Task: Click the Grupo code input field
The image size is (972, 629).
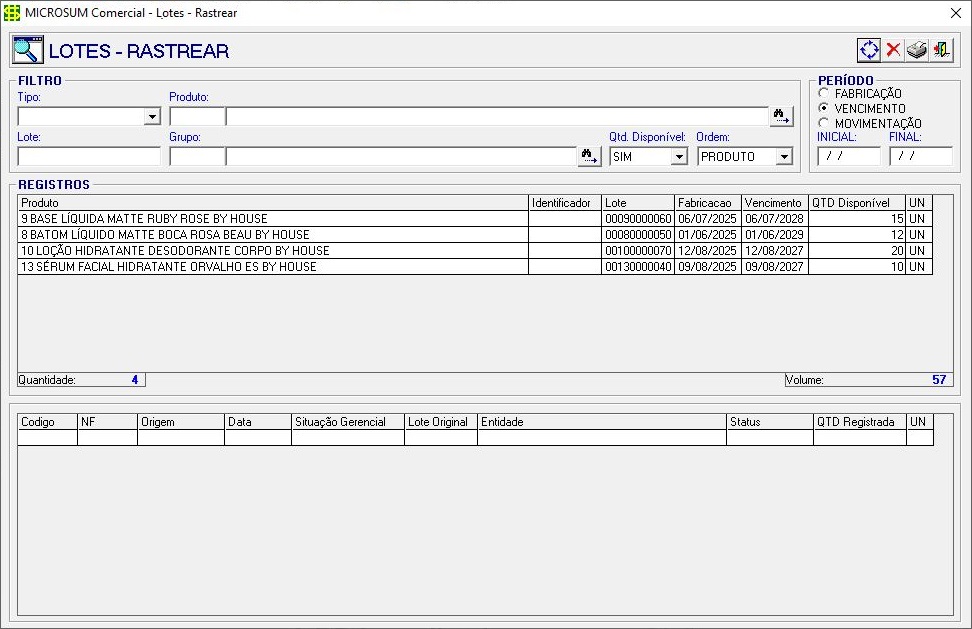Action: point(197,157)
